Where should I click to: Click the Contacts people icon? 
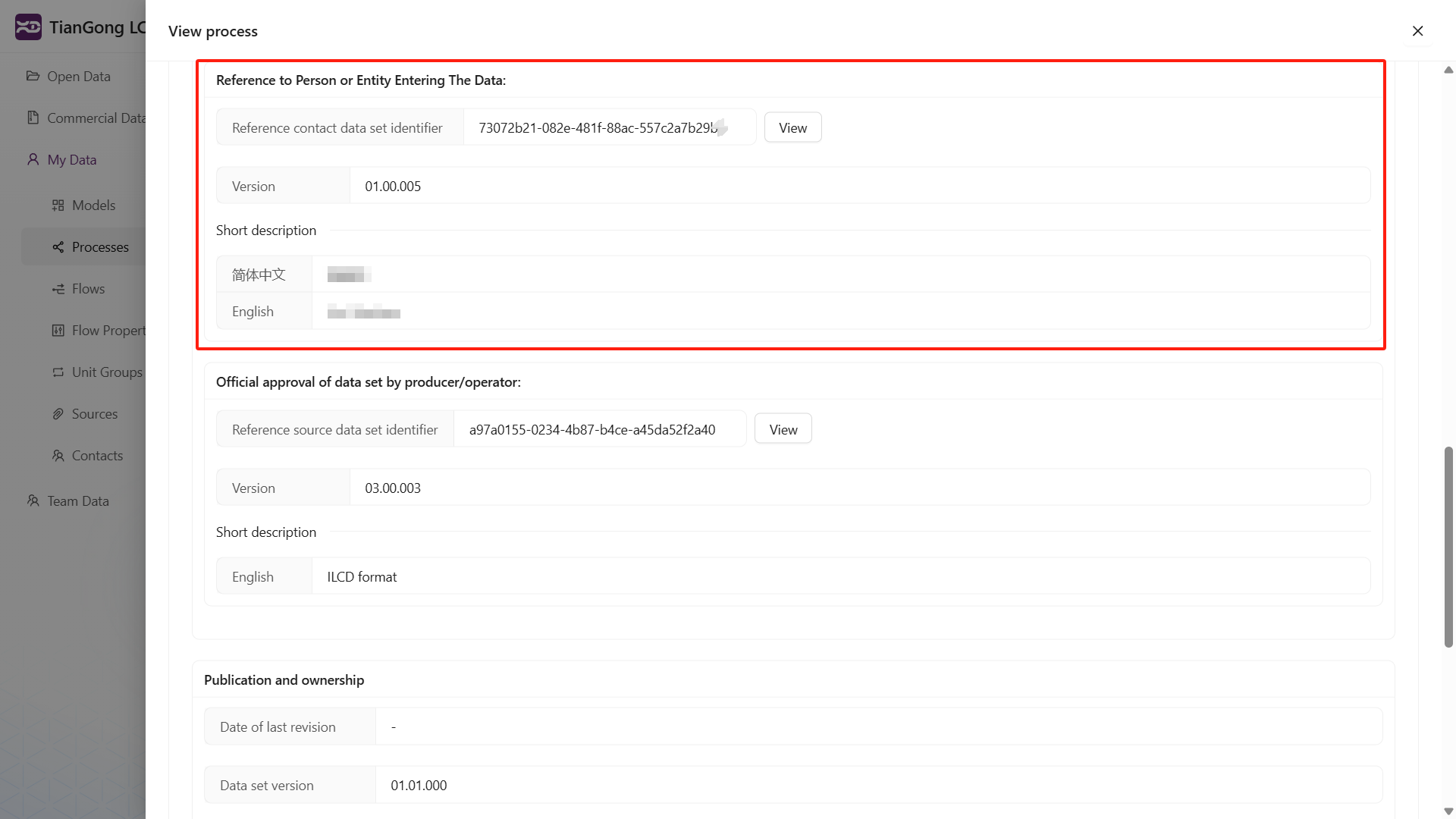tap(58, 456)
